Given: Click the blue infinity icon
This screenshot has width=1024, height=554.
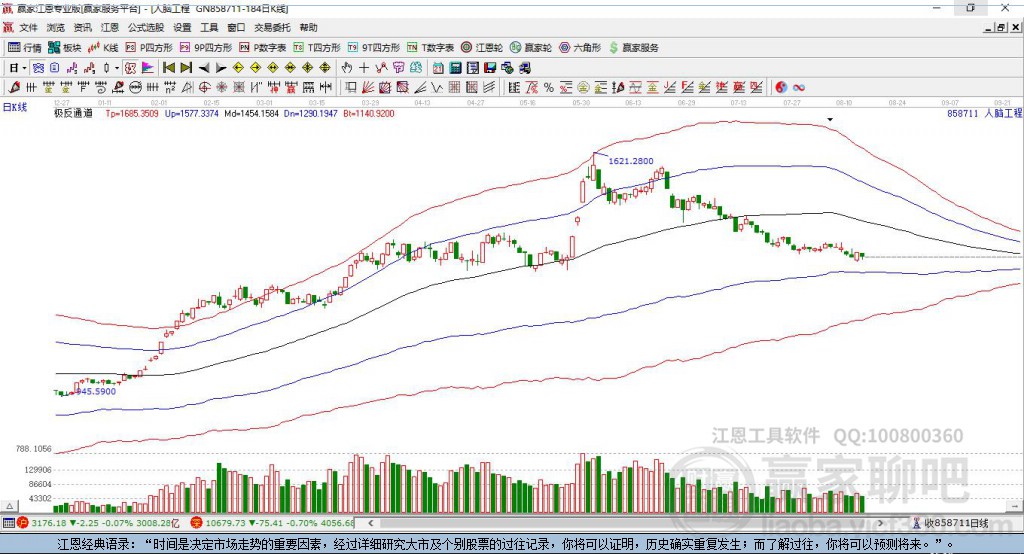Looking at the screenshot, I should tap(799, 87).
